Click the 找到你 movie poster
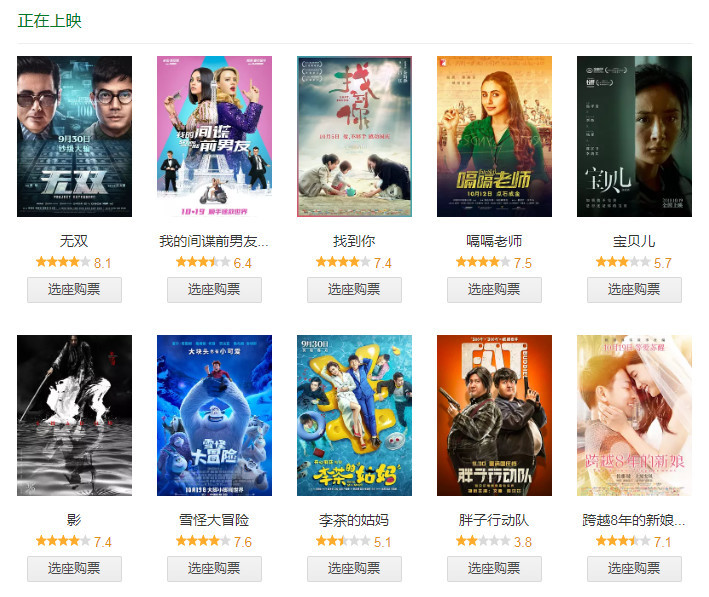The height and width of the screenshot is (597, 709). coord(354,136)
